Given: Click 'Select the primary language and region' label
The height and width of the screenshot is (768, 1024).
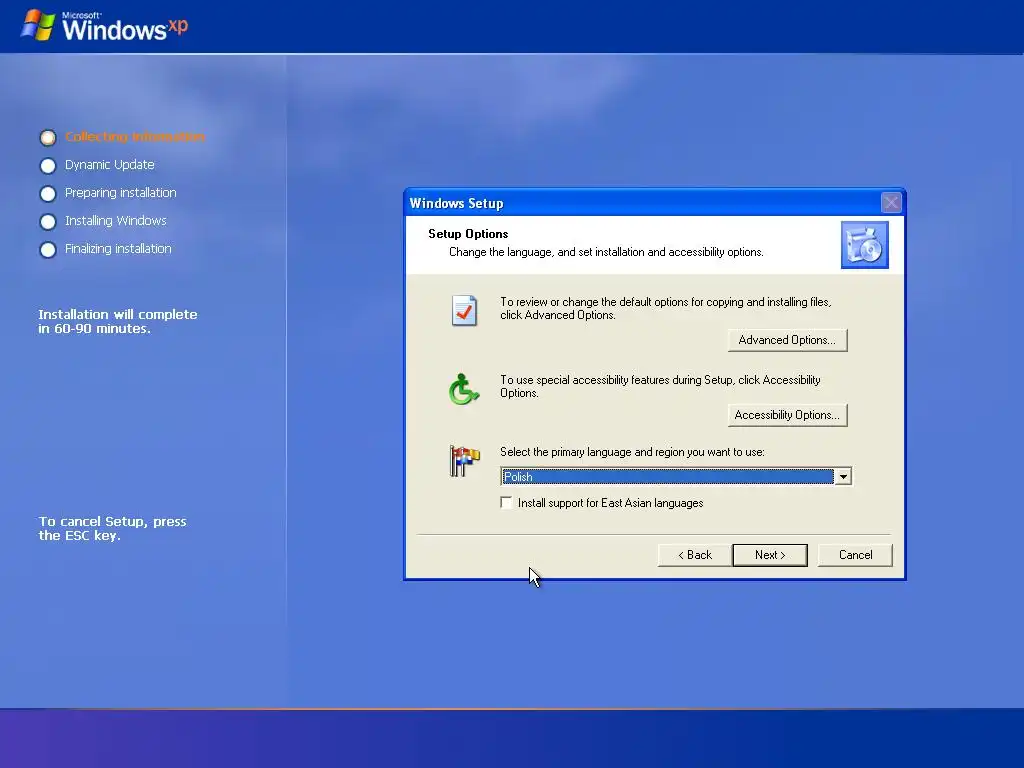Looking at the screenshot, I should point(632,452).
